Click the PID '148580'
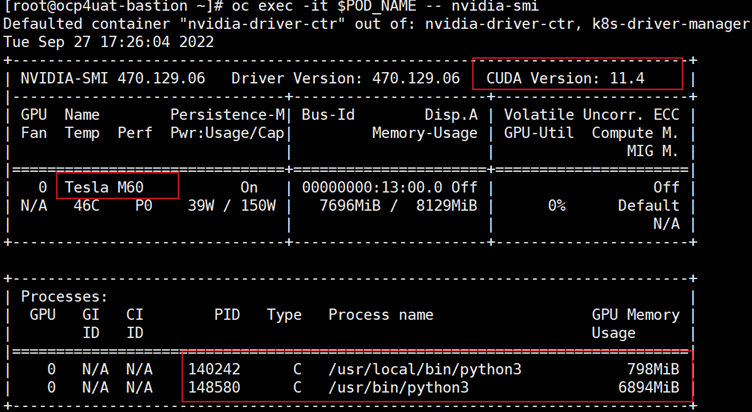The height and width of the screenshot is (412, 752). coord(214,388)
